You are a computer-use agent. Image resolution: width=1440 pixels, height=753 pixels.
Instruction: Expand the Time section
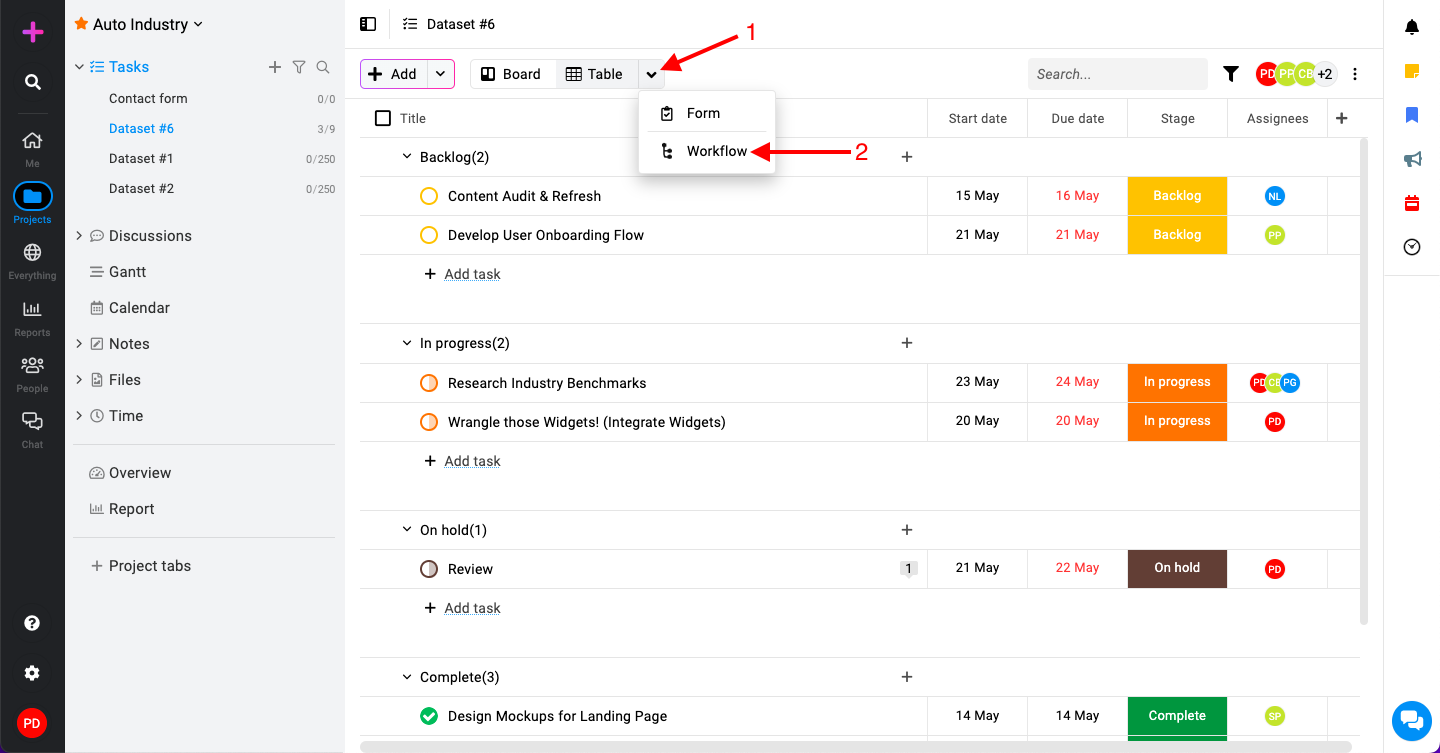[80, 416]
